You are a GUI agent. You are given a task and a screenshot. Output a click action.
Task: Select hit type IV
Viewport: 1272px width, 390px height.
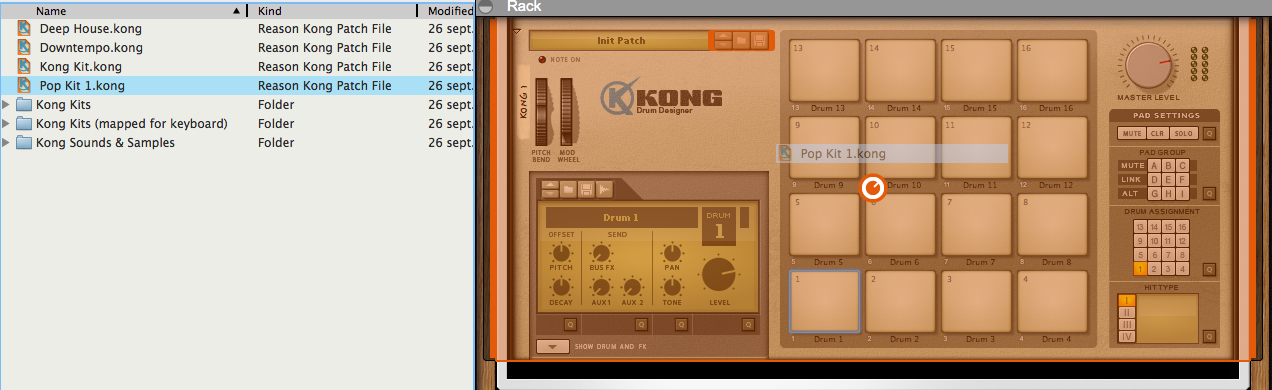pos(1127,336)
